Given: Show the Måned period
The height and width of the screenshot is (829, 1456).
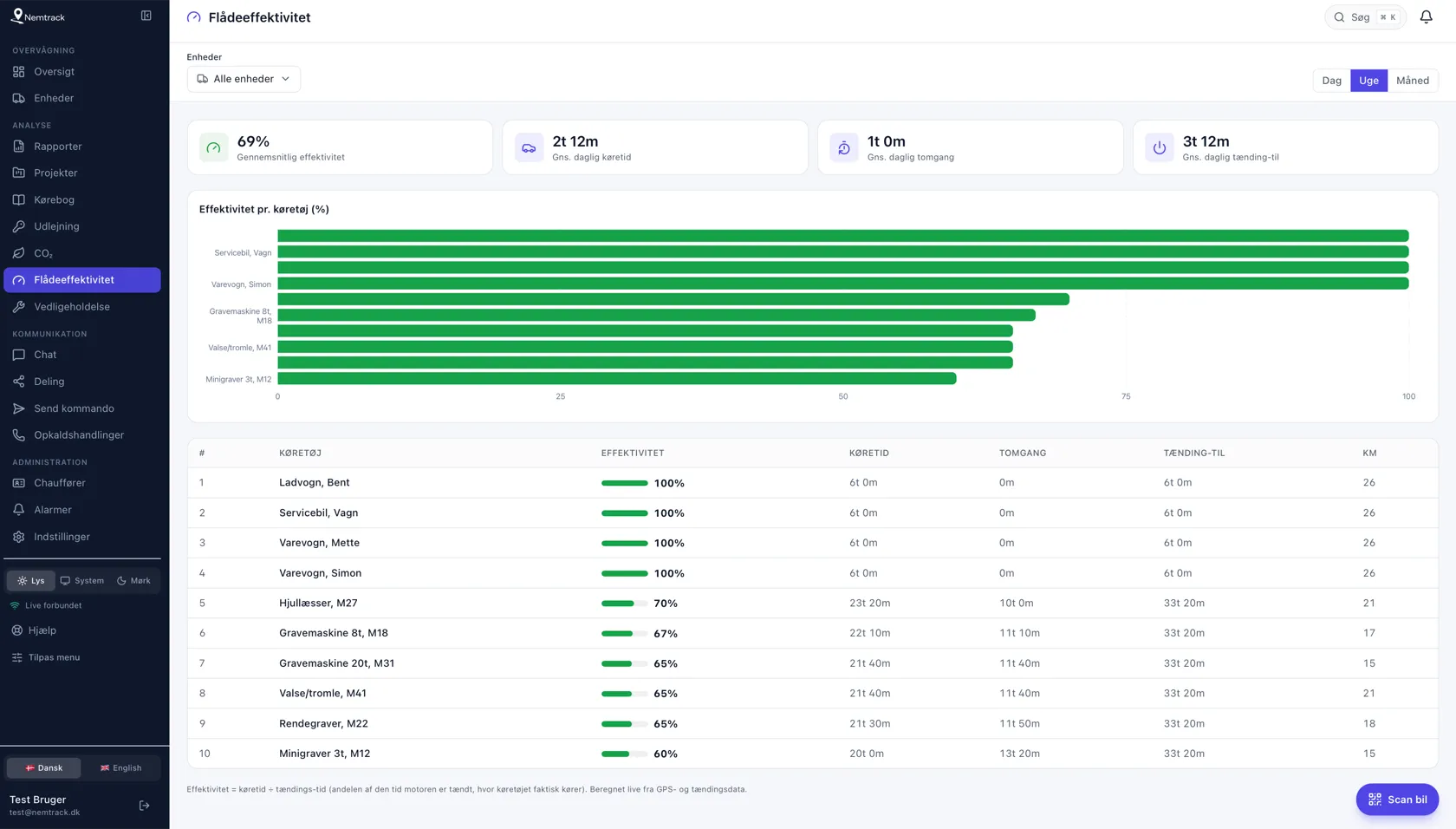Looking at the screenshot, I should pyautogui.click(x=1413, y=81).
